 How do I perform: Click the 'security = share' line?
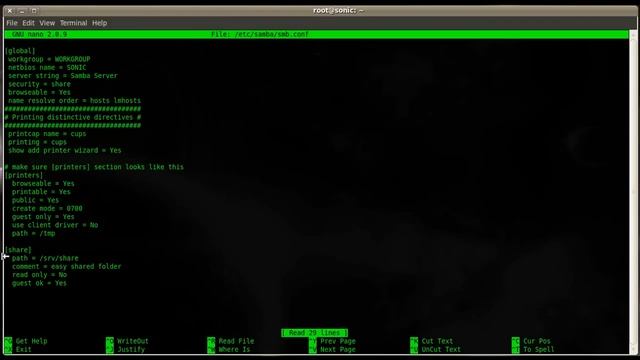[x=39, y=84]
